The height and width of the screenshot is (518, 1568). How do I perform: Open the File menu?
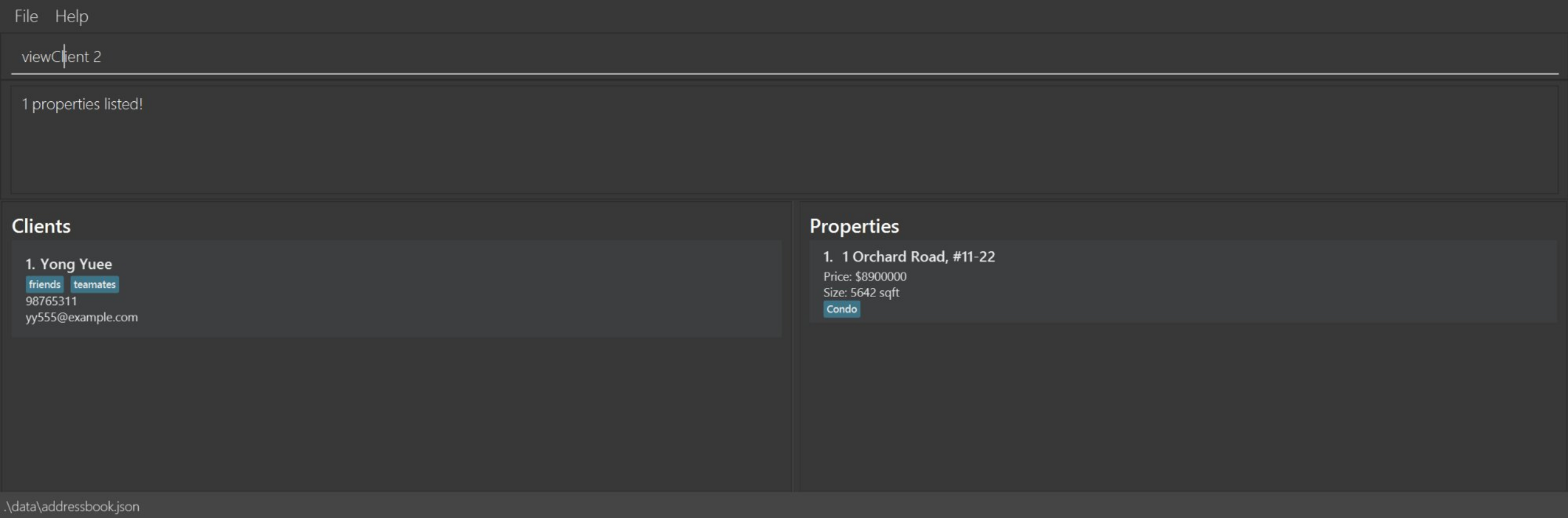tap(26, 16)
